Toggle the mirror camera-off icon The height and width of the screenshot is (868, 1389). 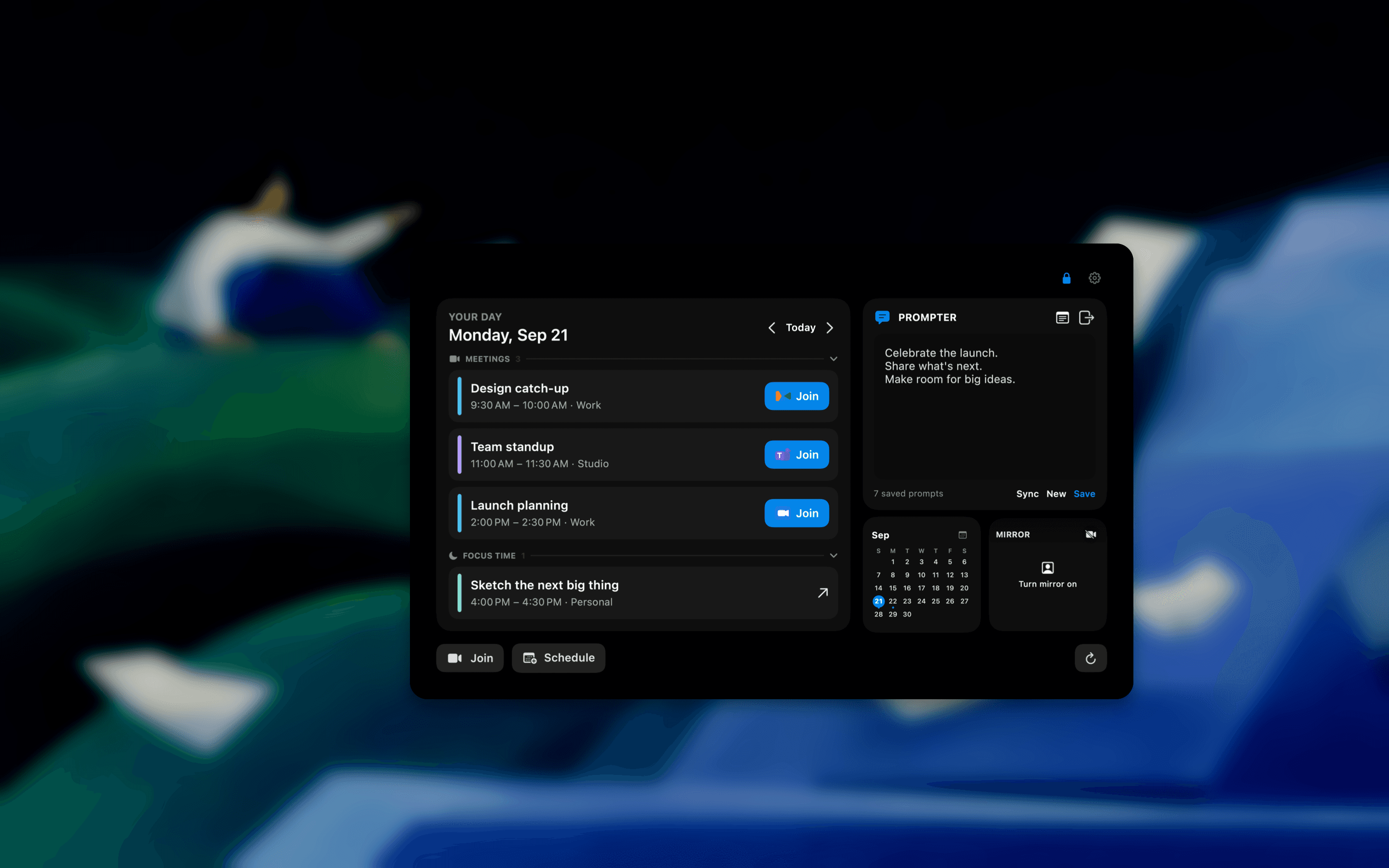(x=1091, y=534)
